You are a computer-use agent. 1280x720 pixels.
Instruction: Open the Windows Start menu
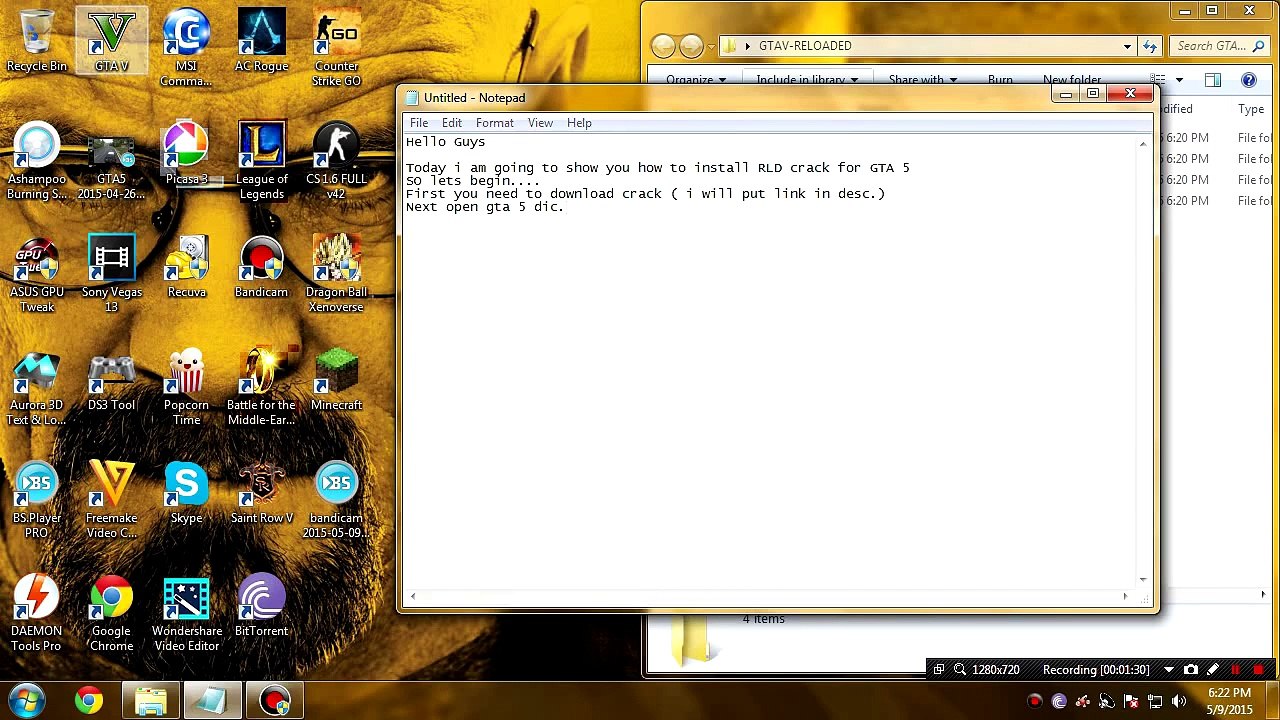pyautogui.click(x=27, y=701)
